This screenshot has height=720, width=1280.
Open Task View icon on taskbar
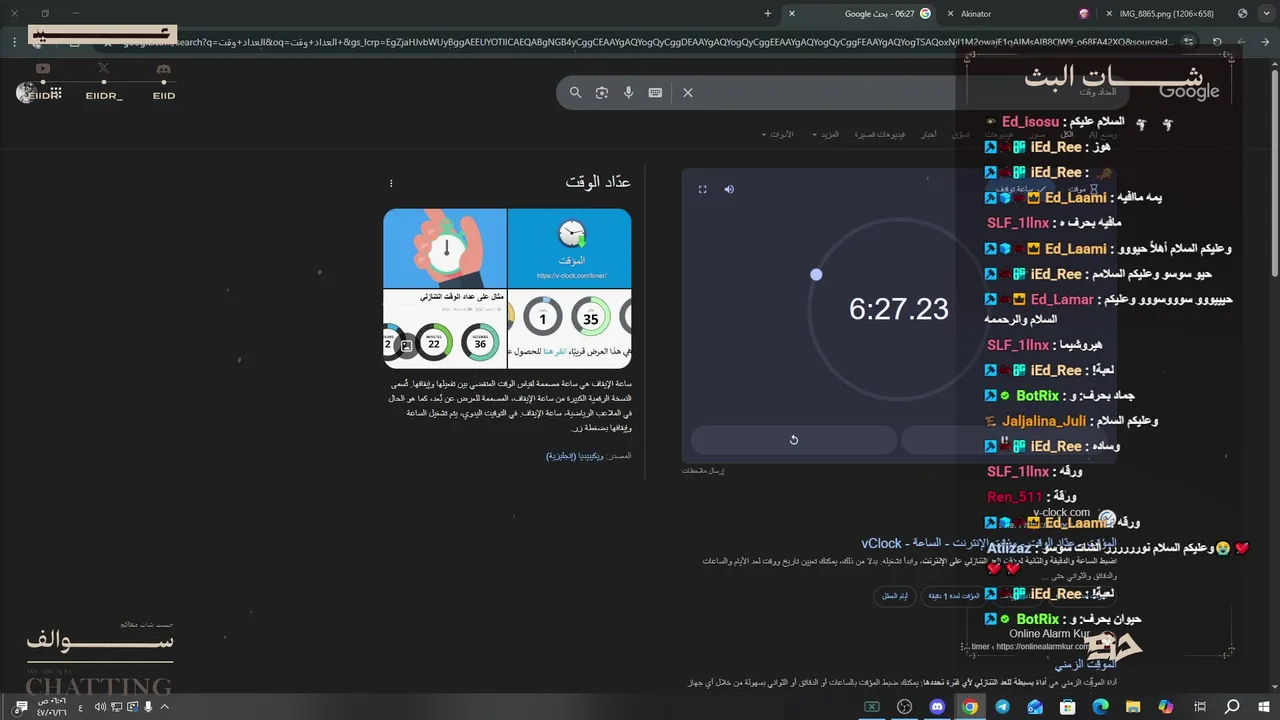click(1199, 707)
